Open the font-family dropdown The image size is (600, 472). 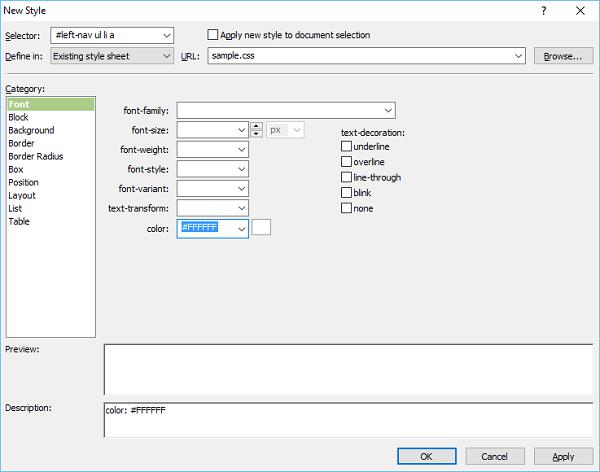388,110
